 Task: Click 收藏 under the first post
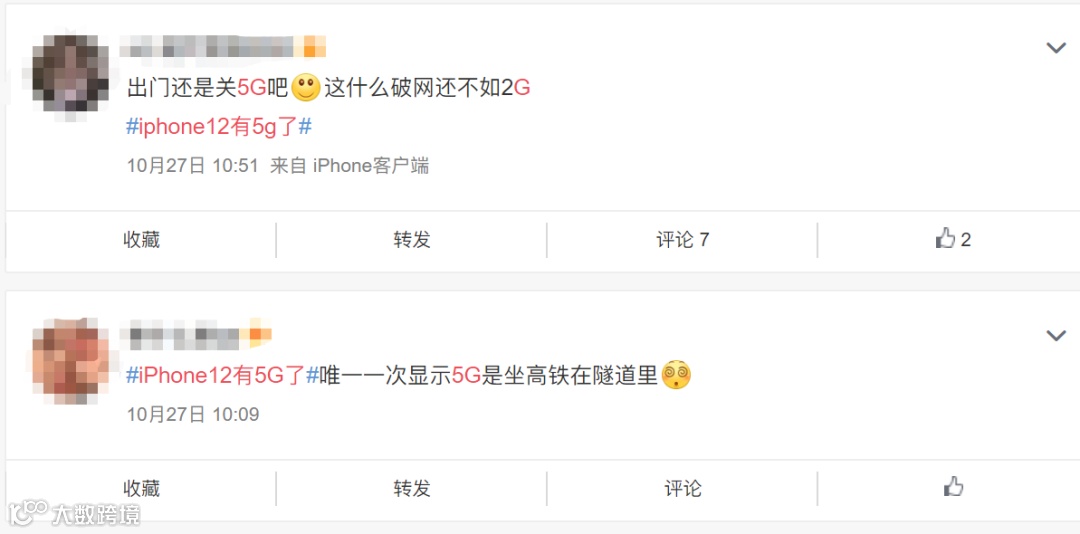[x=142, y=240]
